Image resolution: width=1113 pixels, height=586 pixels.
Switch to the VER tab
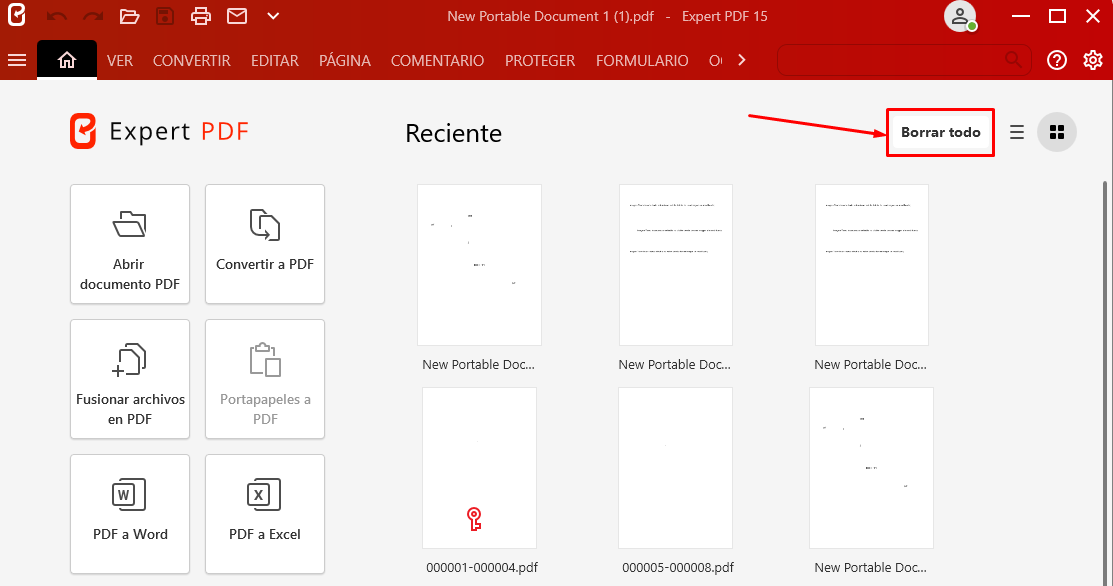coord(120,61)
